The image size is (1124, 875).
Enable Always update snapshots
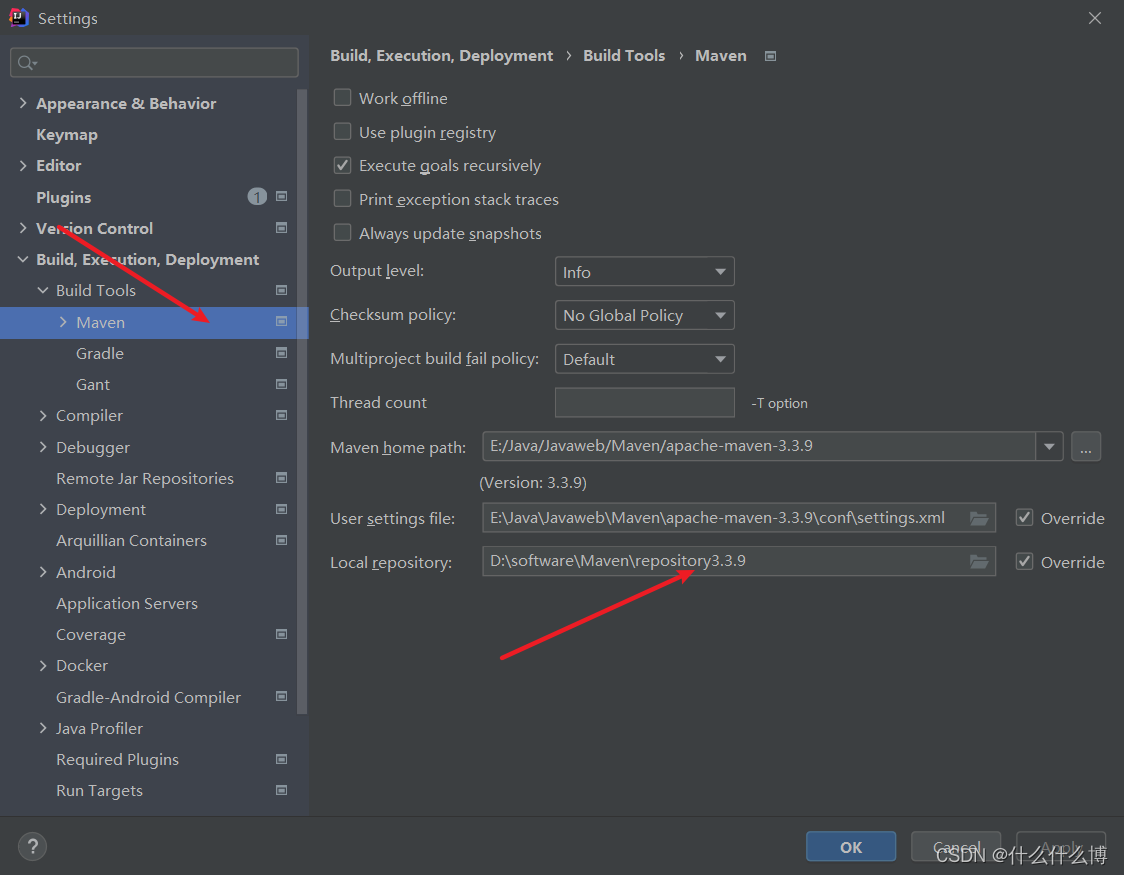[x=343, y=233]
